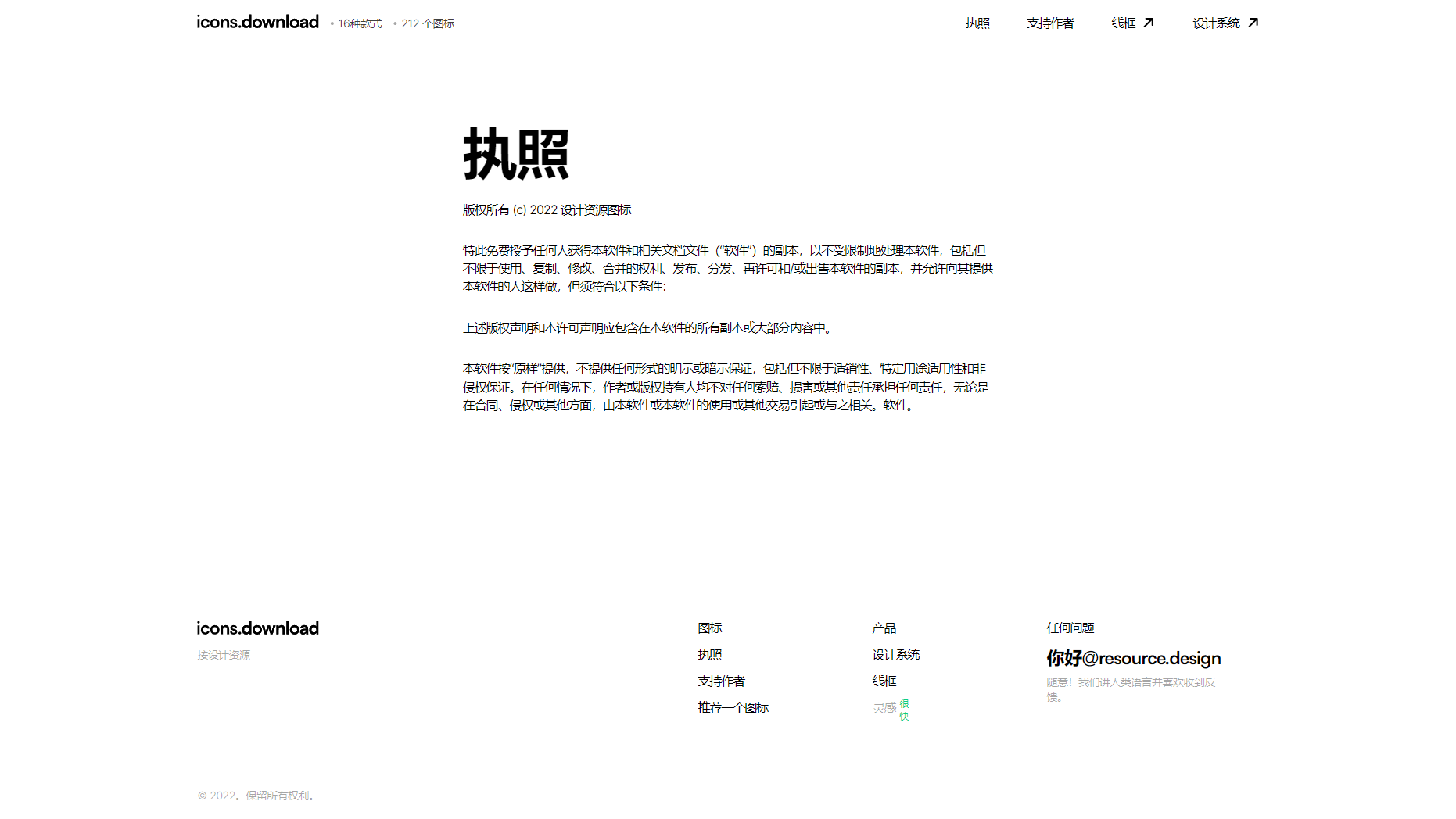Click 线框 under footer 产品 column
The height and width of the screenshot is (819, 1456).
884,681
